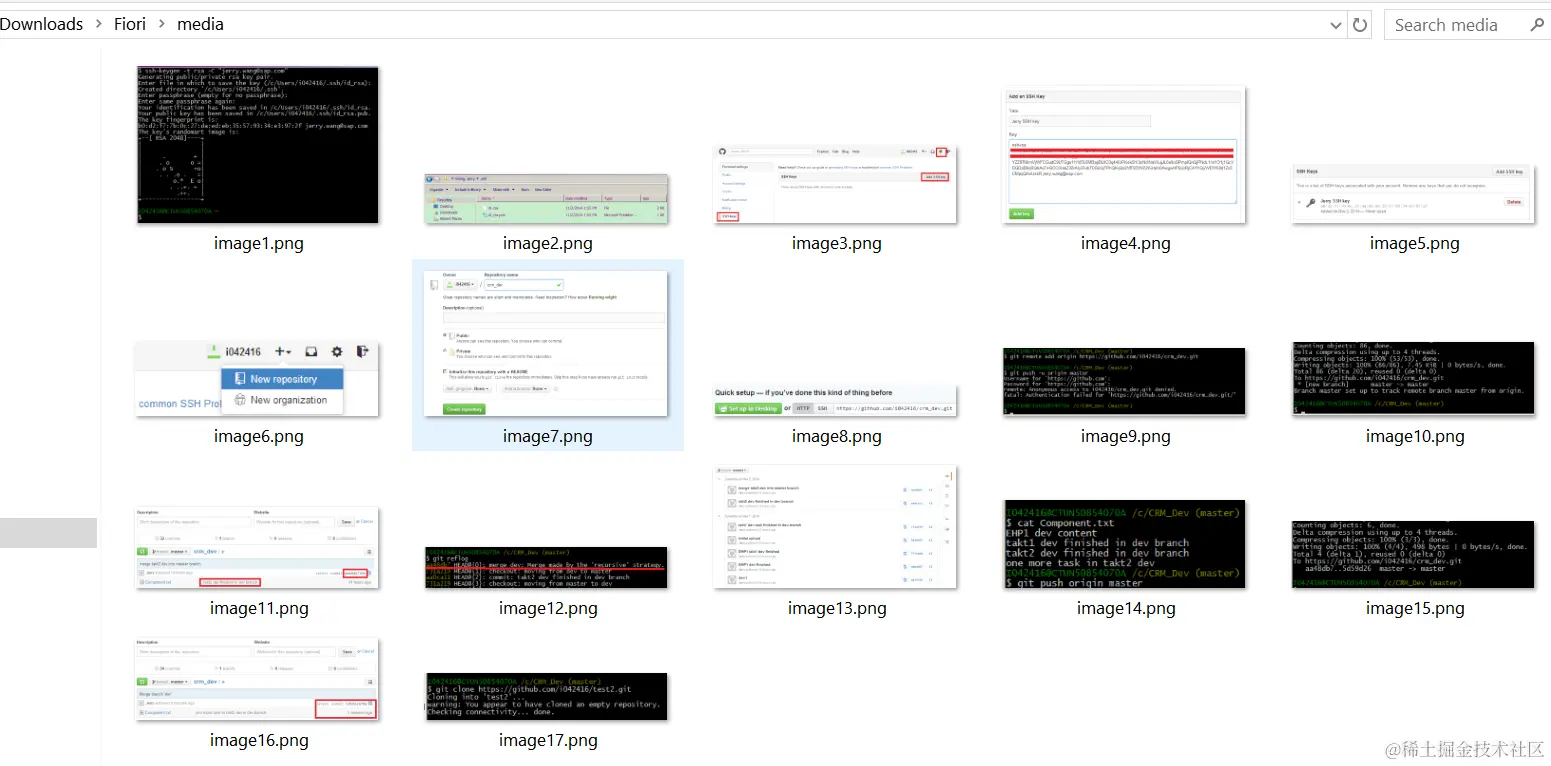Click the image9.png file name
Image resolution: width=1551 pixels, height=766 pixels.
tap(1125, 436)
